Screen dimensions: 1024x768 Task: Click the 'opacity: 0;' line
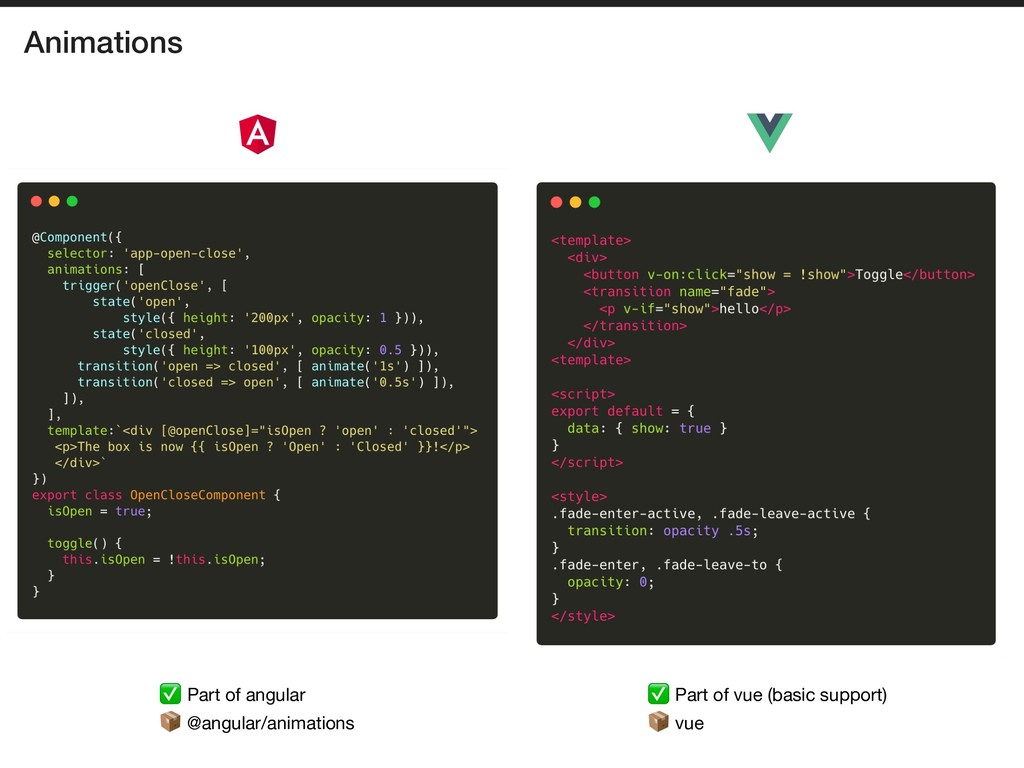coord(611,582)
